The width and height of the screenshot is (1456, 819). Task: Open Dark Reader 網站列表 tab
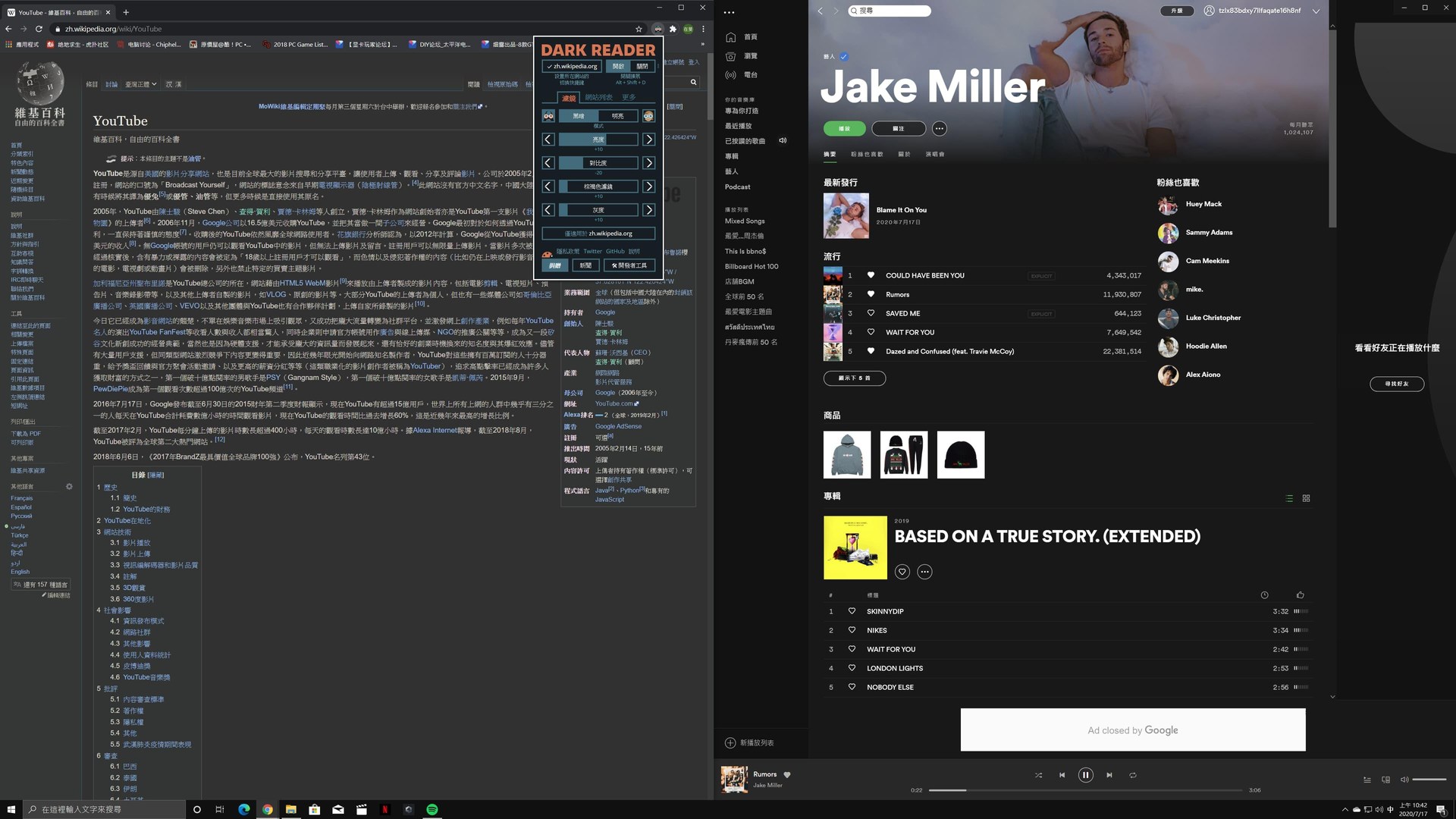598,97
